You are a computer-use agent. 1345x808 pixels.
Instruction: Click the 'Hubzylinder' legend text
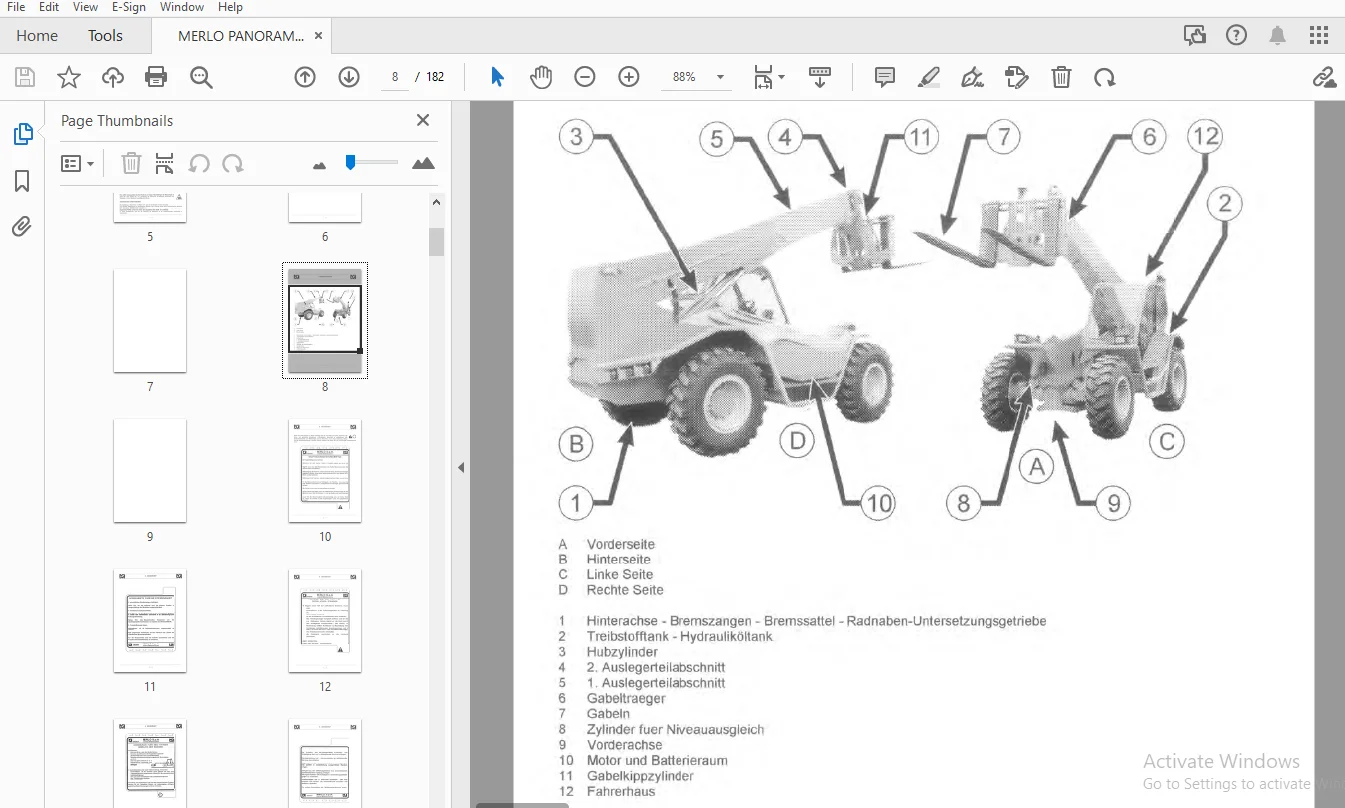[622, 652]
